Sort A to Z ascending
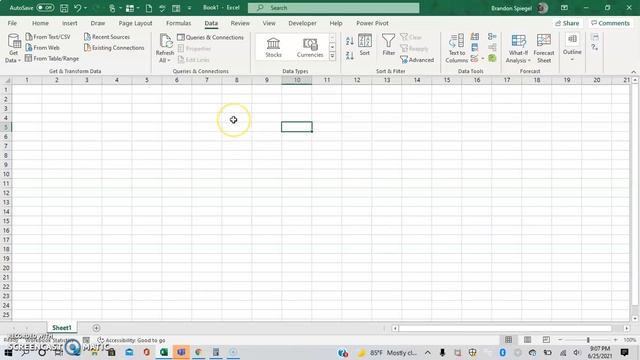The image size is (640, 360). tap(350, 41)
